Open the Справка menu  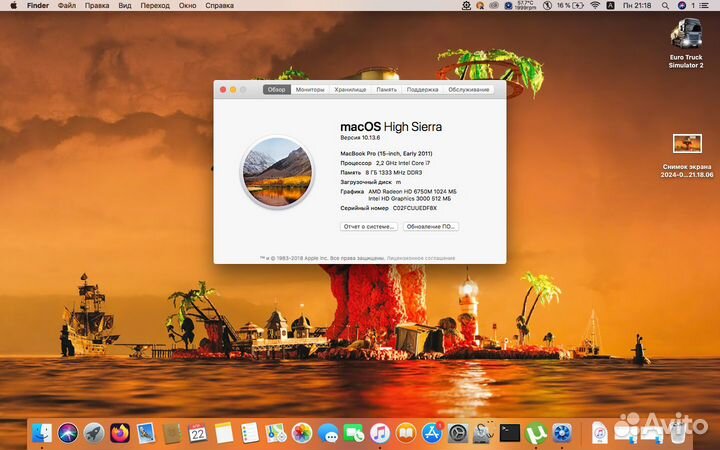[x=219, y=6]
